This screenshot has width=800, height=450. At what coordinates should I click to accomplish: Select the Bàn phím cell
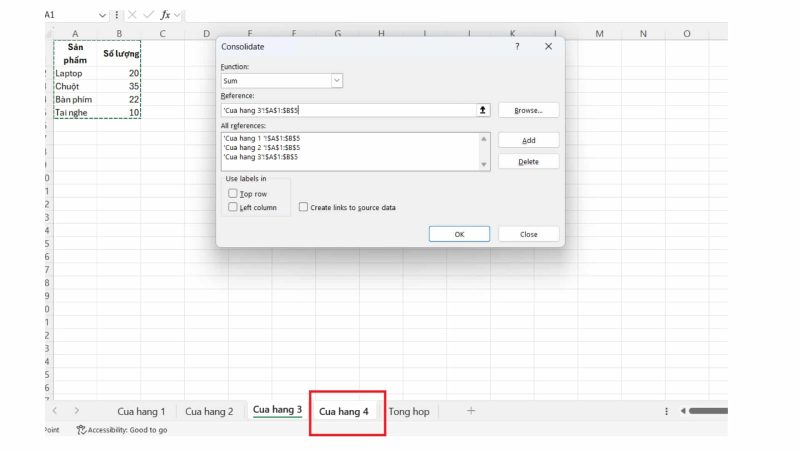[x=75, y=99]
